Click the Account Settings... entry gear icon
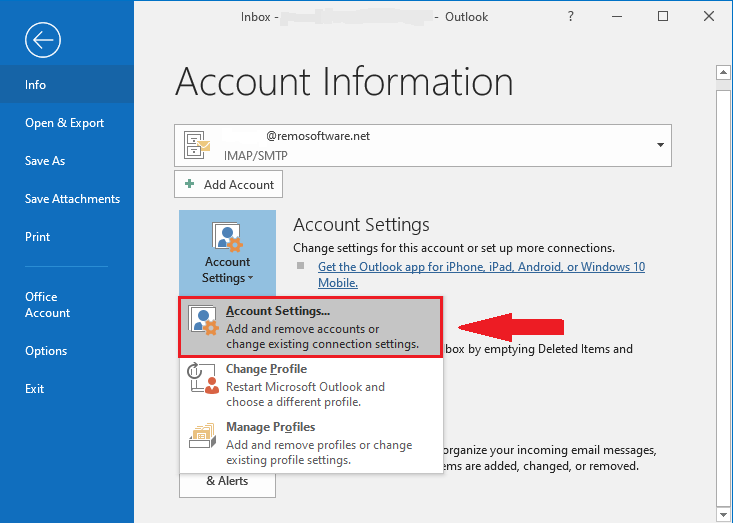This screenshot has width=733, height=523. click(x=203, y=320)
